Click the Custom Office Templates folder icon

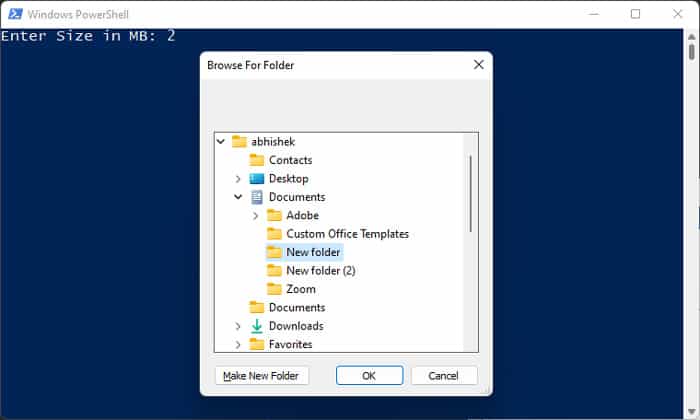point(274,233)
